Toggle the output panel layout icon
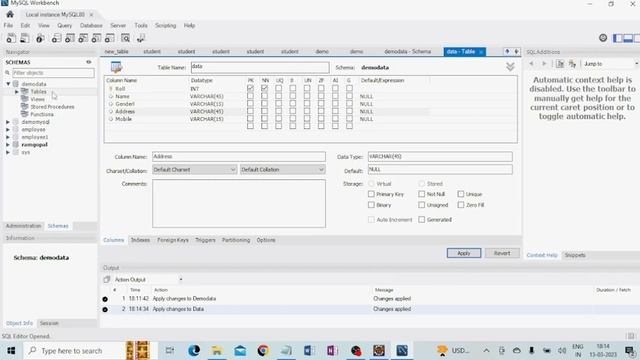 click(628, 38)
